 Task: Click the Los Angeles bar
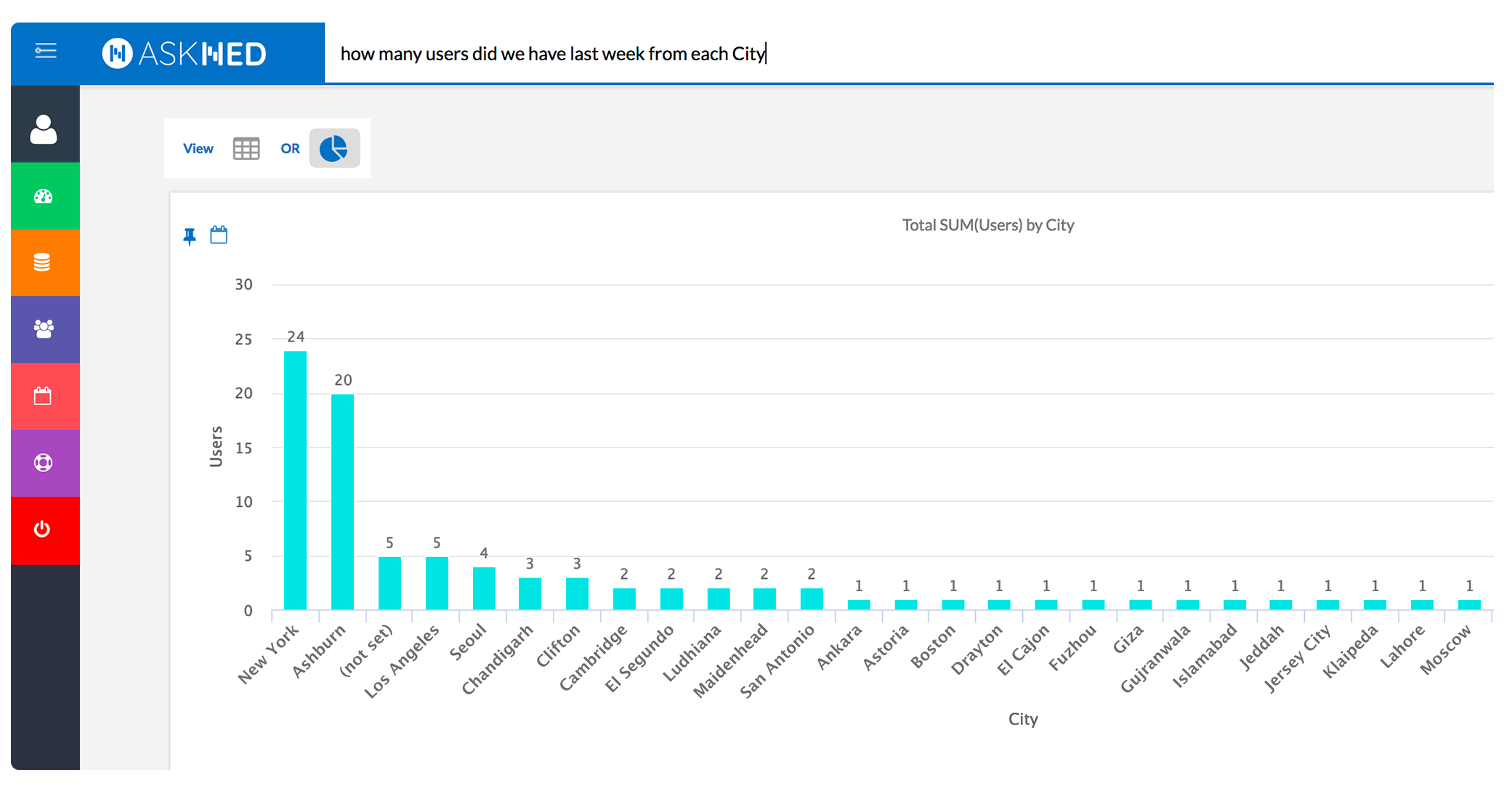tap(437, 583)
